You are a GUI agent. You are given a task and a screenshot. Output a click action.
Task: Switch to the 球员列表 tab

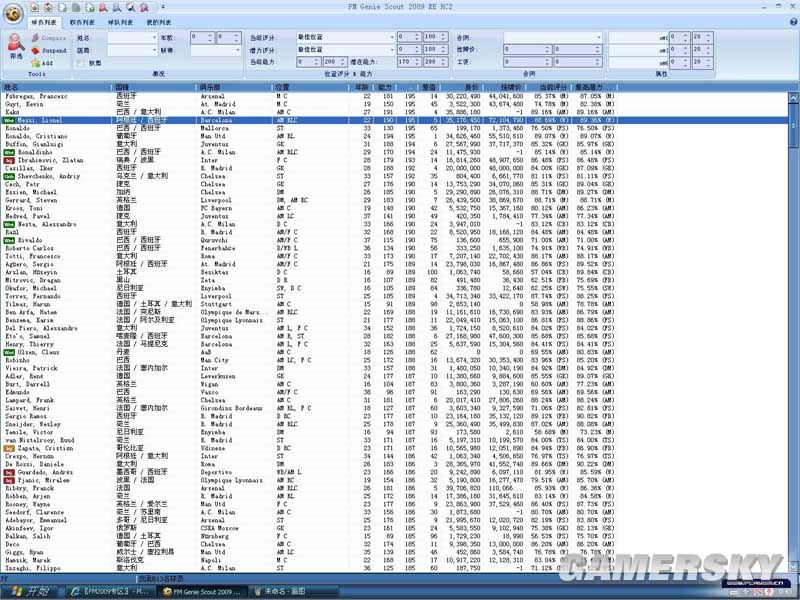44,22
